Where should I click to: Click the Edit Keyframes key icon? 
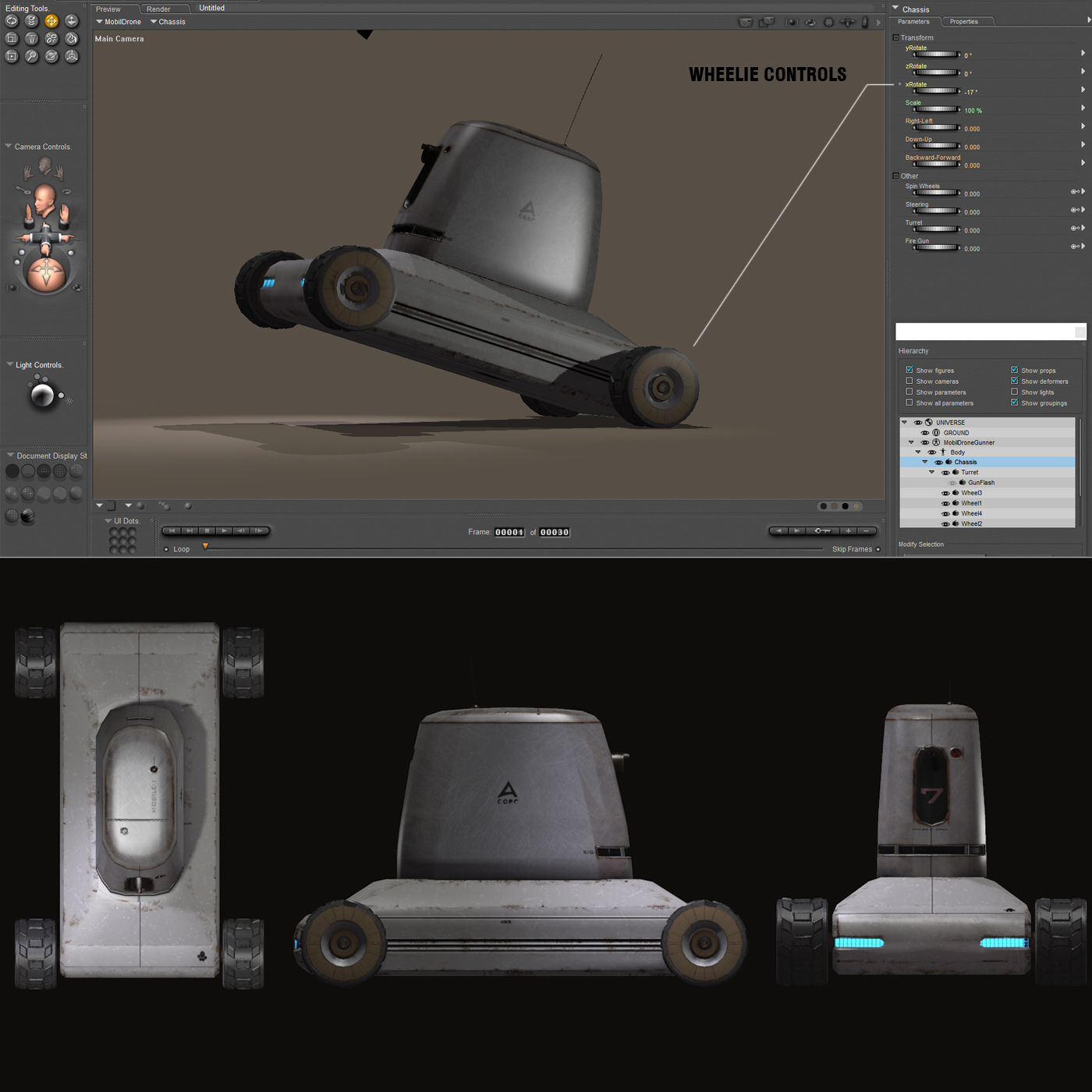pyautogui.click(x=822, y=530)
